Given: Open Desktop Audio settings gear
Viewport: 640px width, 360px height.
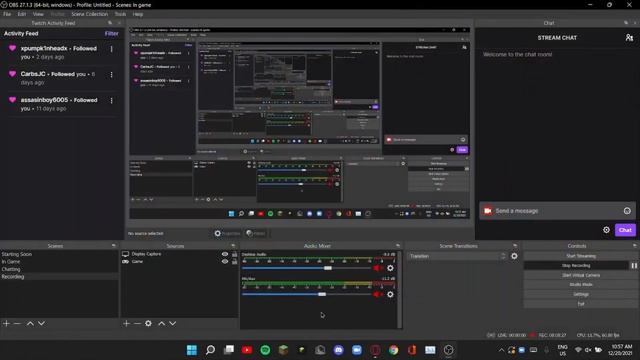Looking at the screenshot, I should 390,268.
